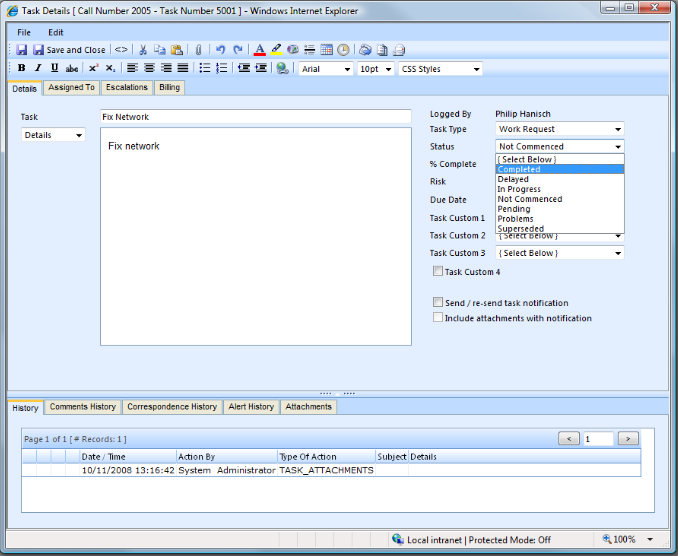Click the Save floppy disk icon

[22, 50]
